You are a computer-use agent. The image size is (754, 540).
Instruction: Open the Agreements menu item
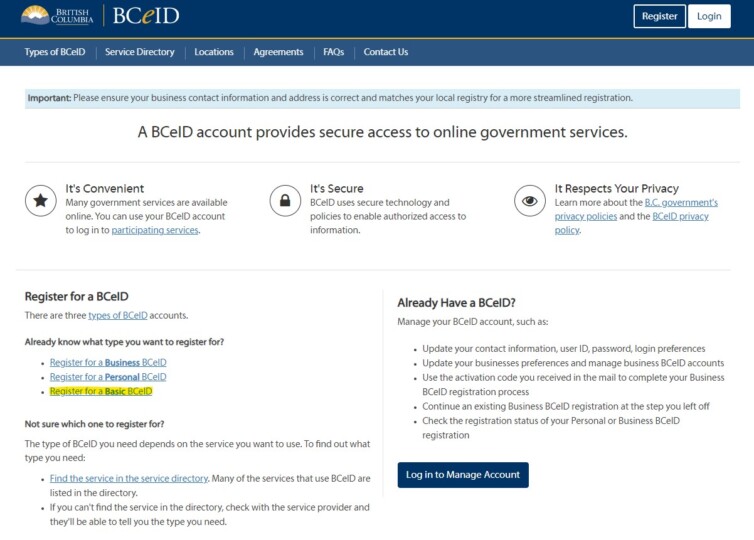[278, 52]
